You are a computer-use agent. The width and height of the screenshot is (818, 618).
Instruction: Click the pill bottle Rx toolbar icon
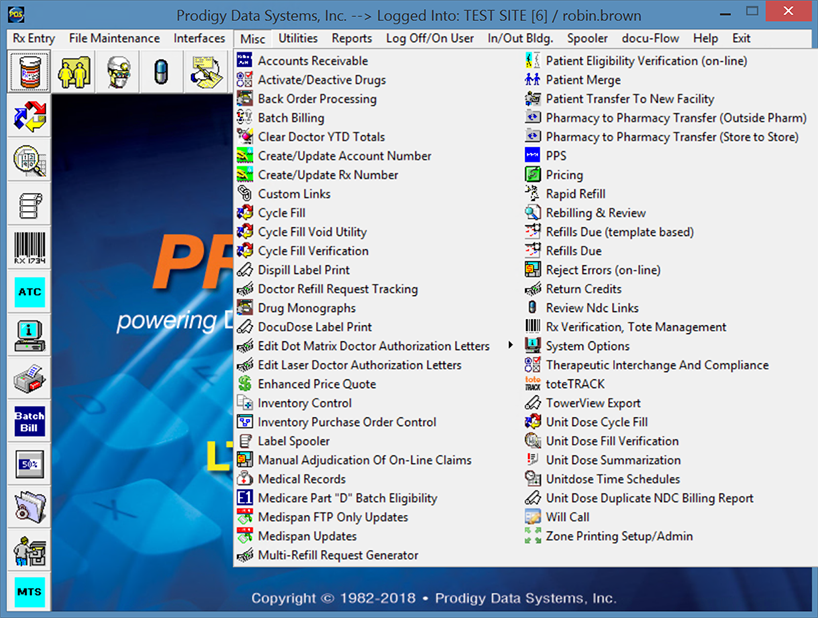(29, 73)
